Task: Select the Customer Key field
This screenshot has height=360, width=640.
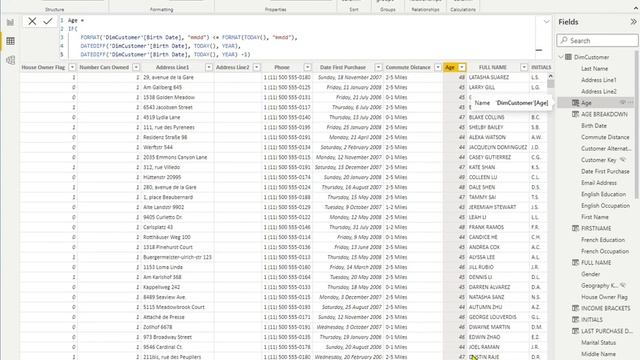Action: 598,160
